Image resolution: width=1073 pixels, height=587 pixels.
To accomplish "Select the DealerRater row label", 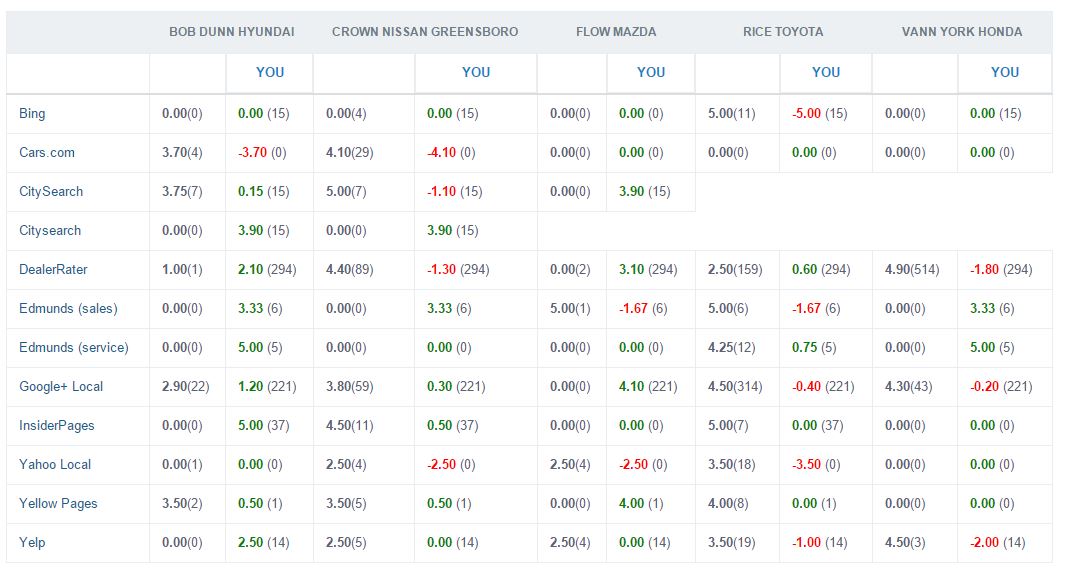I will (x=51, y=270).
